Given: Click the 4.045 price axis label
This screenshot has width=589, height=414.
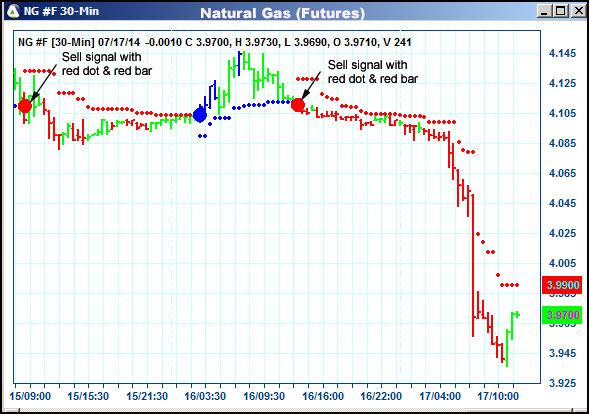Looking at the screenshot, I should click(x=562, y=204).
